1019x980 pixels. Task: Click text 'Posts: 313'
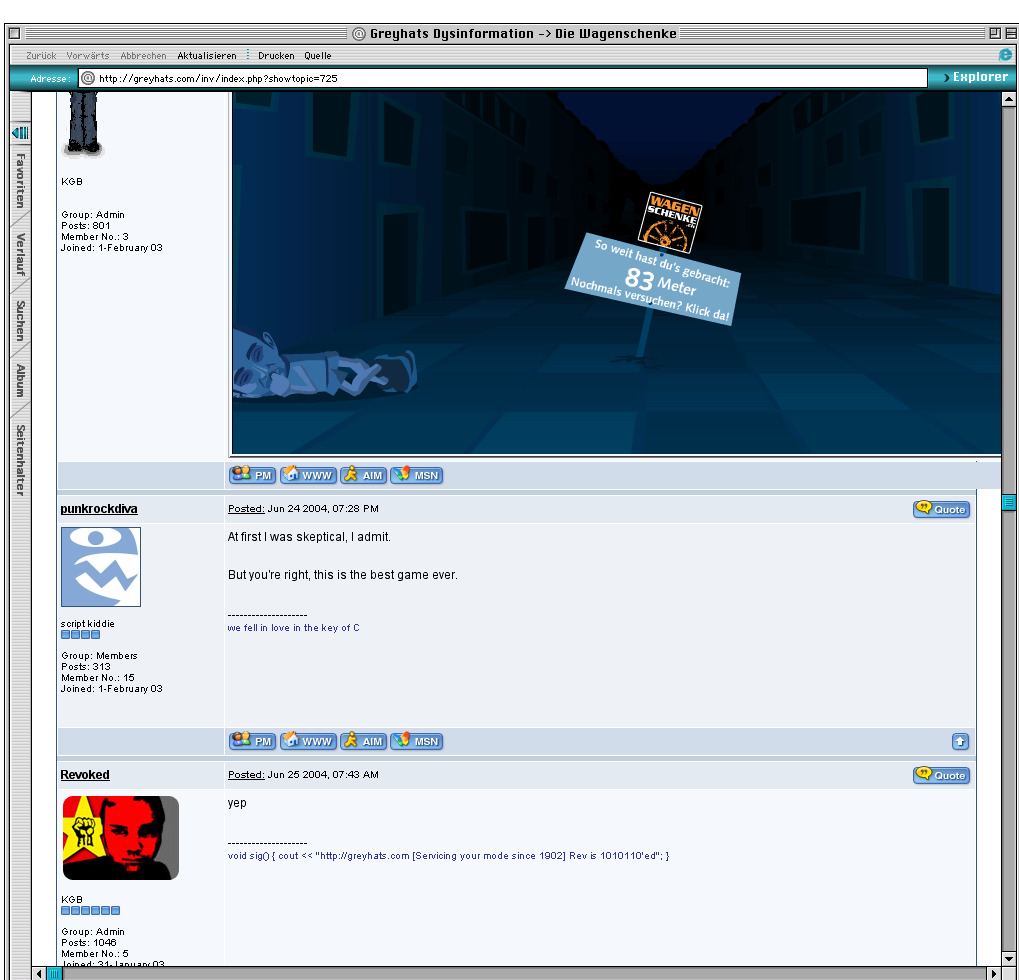[86, 667]
